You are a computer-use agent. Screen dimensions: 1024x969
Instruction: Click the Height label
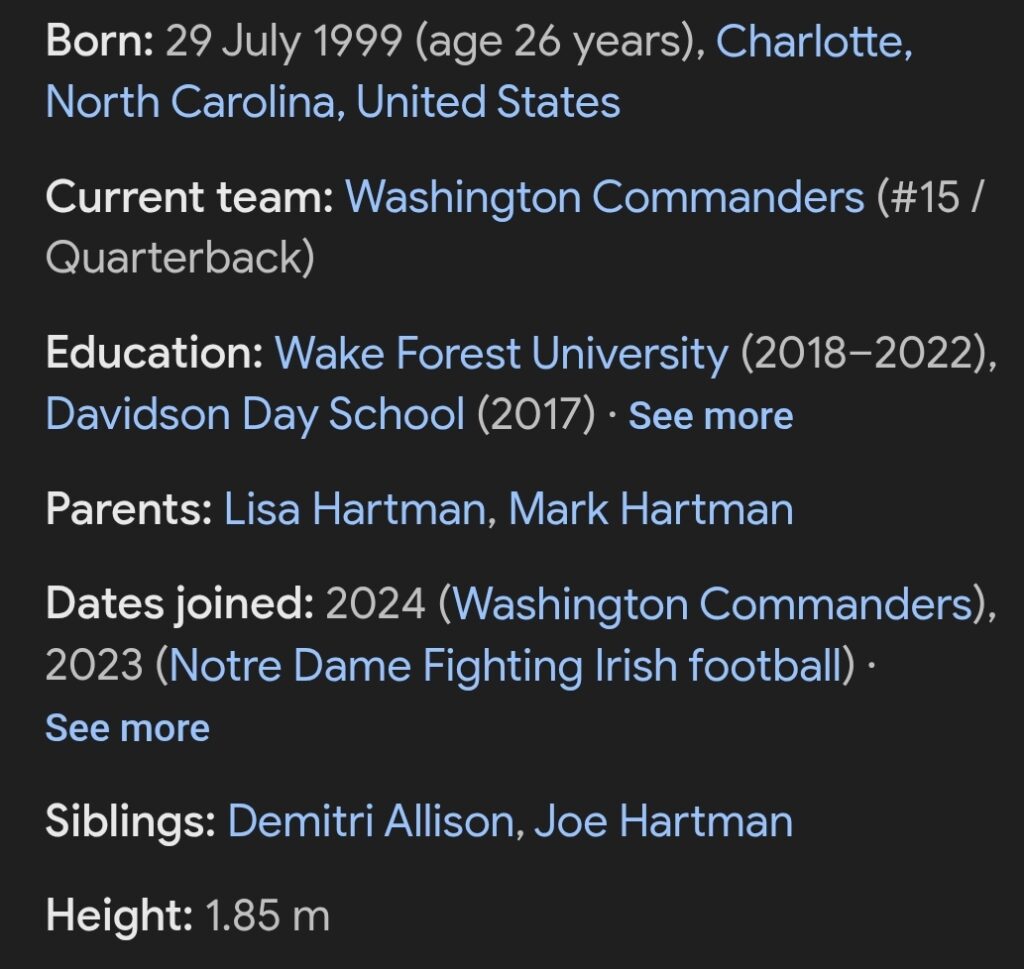click(119, 914)
